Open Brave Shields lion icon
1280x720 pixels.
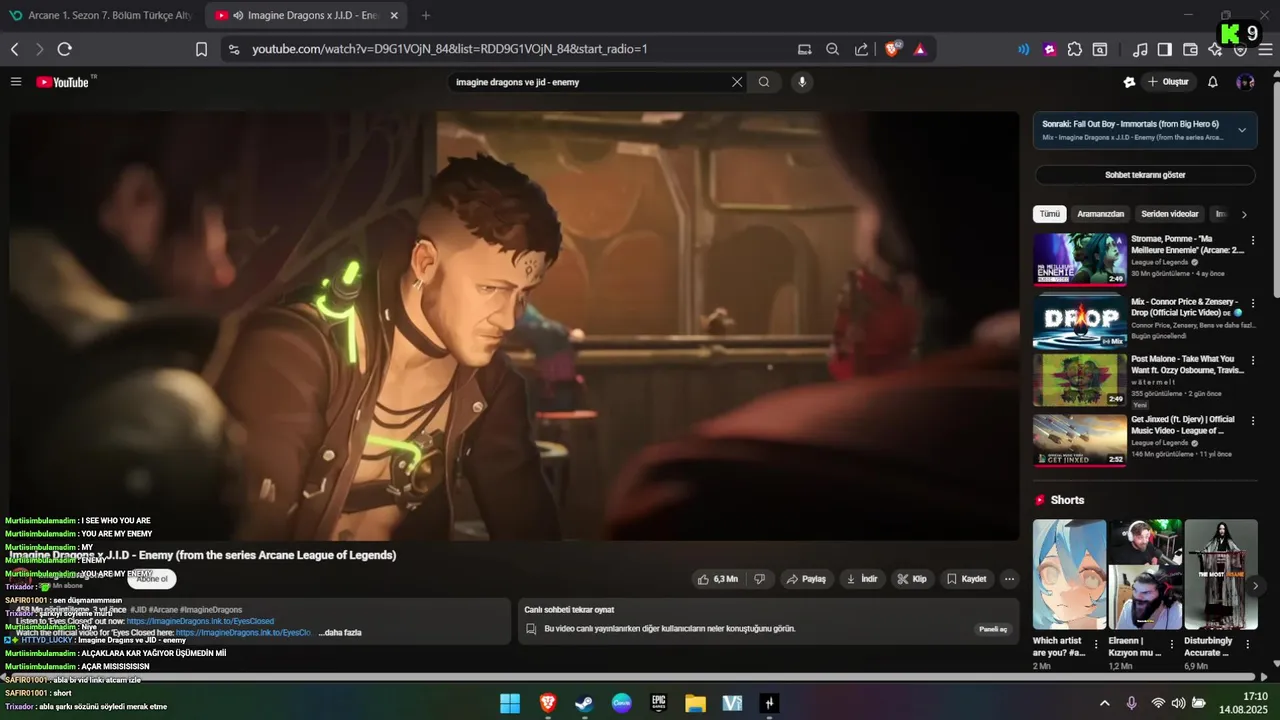[892, 49]
